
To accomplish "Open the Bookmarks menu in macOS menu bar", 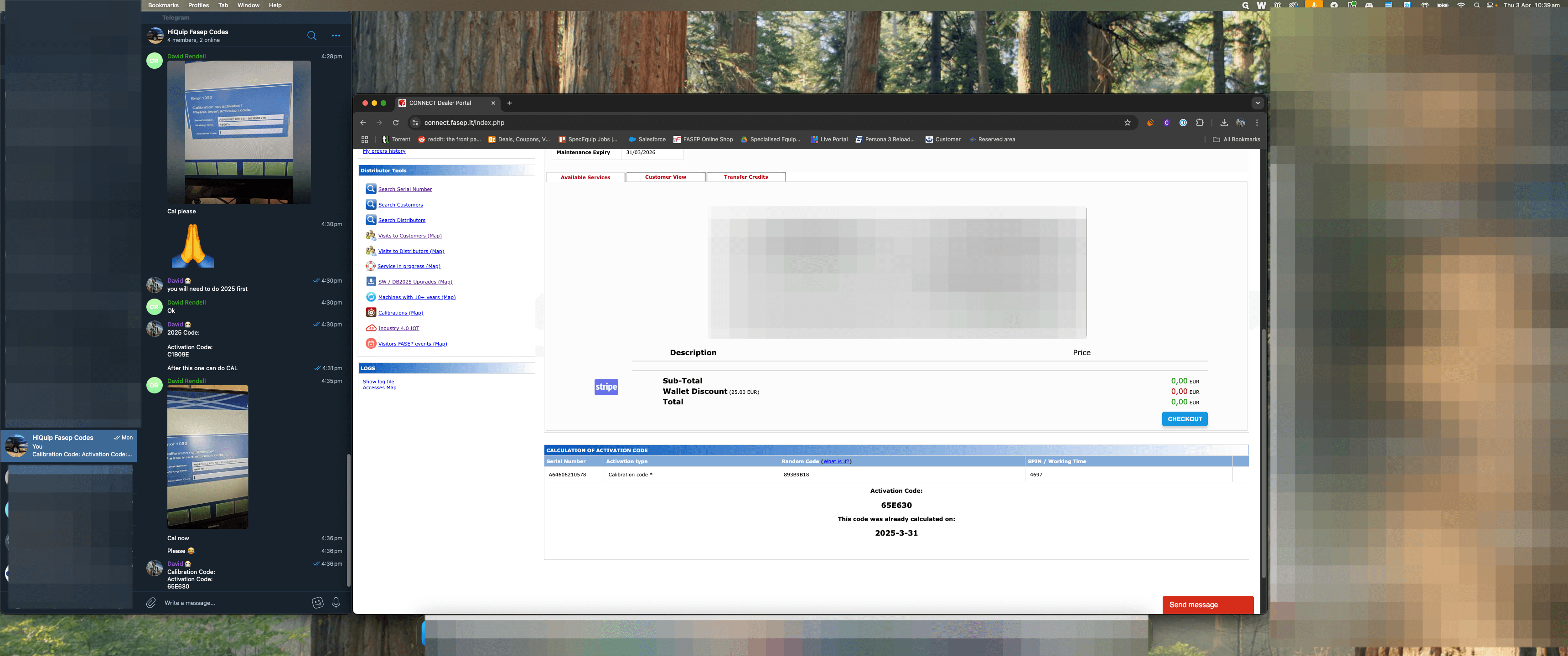I will pos(163,5).
